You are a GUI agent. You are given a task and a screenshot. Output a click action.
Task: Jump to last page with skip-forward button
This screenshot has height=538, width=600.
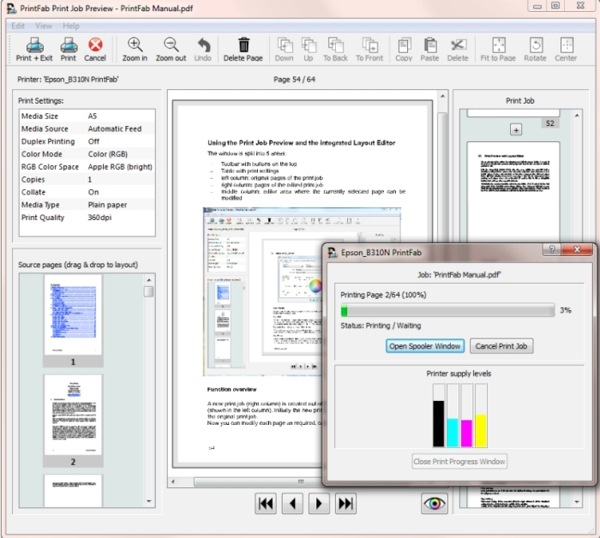[346, 503]
